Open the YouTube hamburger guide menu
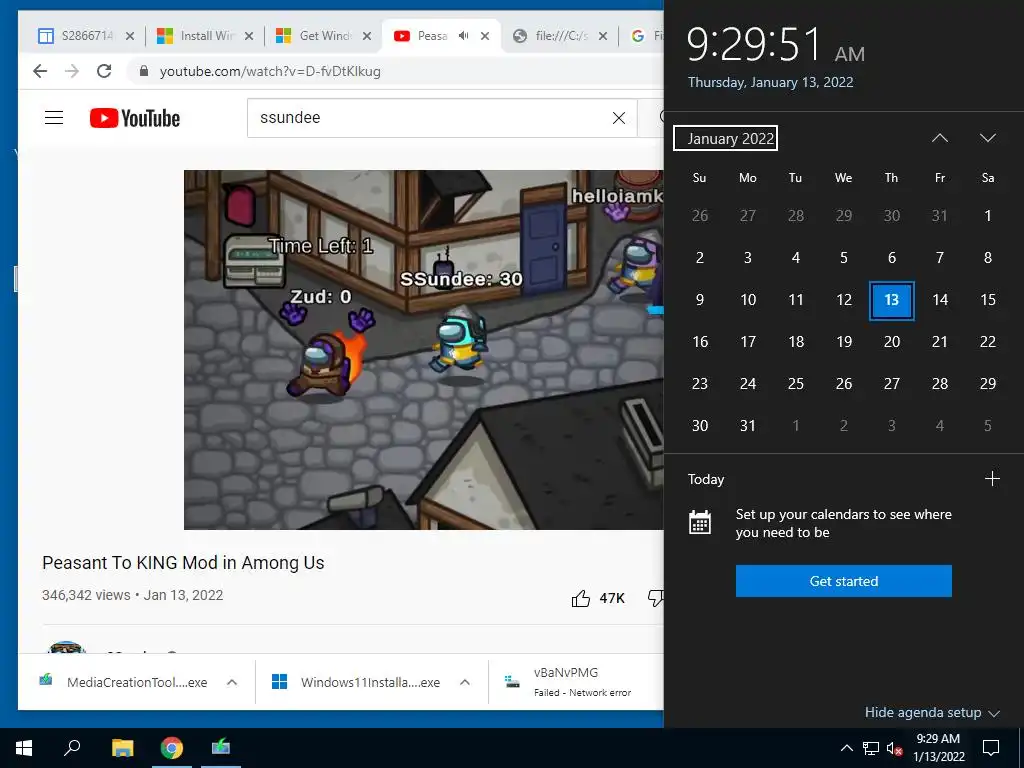This screenshot has height=768, width=1024. coord(54,118)
